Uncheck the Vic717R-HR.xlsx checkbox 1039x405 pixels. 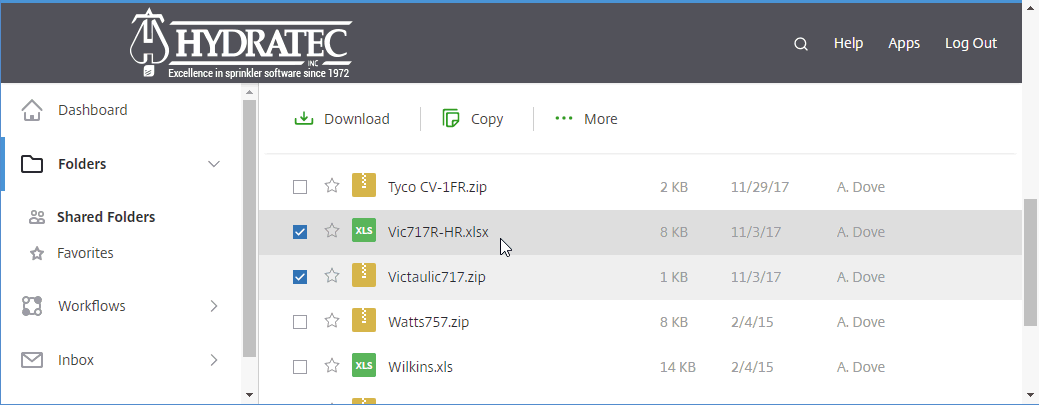click(300, 232)
